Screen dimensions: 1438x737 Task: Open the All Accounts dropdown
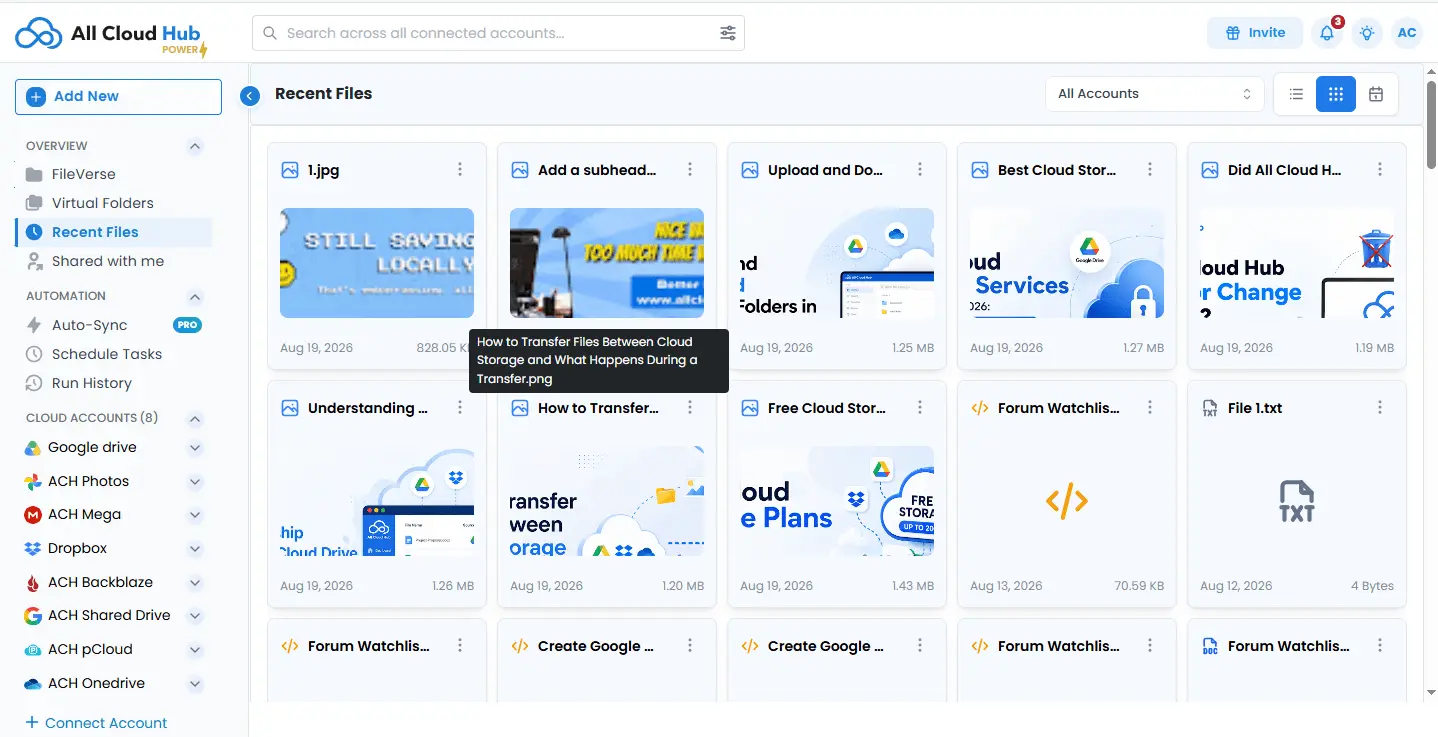(x=1154, y=94)
